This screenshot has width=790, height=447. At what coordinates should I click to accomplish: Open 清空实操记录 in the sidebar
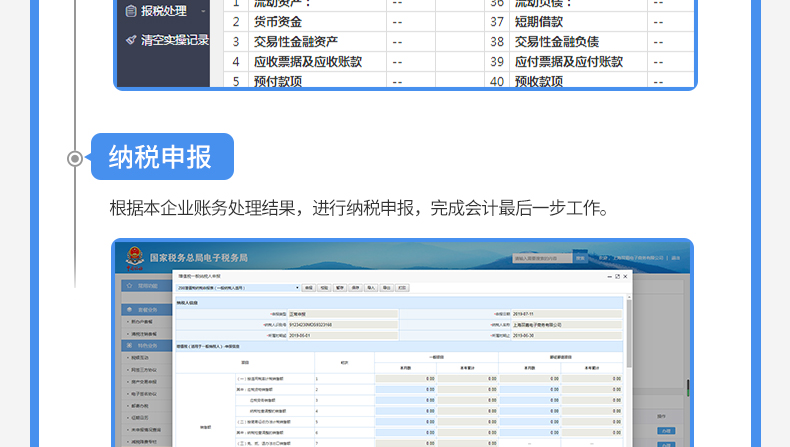tap(175, 40)
